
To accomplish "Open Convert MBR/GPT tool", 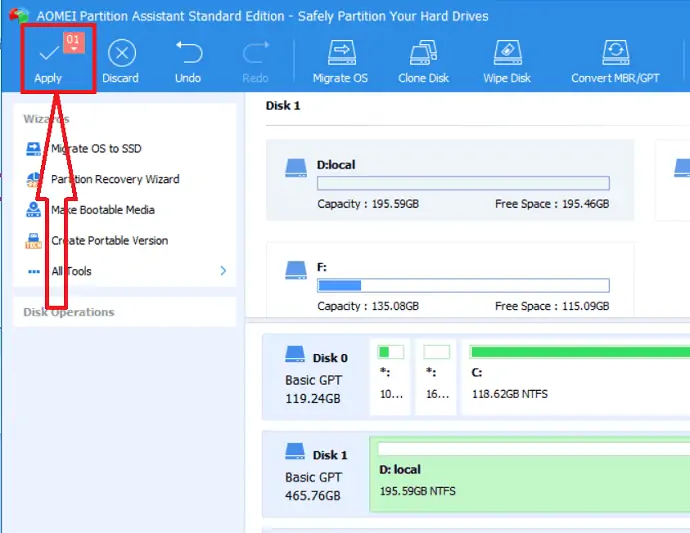I will (x=615, y=62).
